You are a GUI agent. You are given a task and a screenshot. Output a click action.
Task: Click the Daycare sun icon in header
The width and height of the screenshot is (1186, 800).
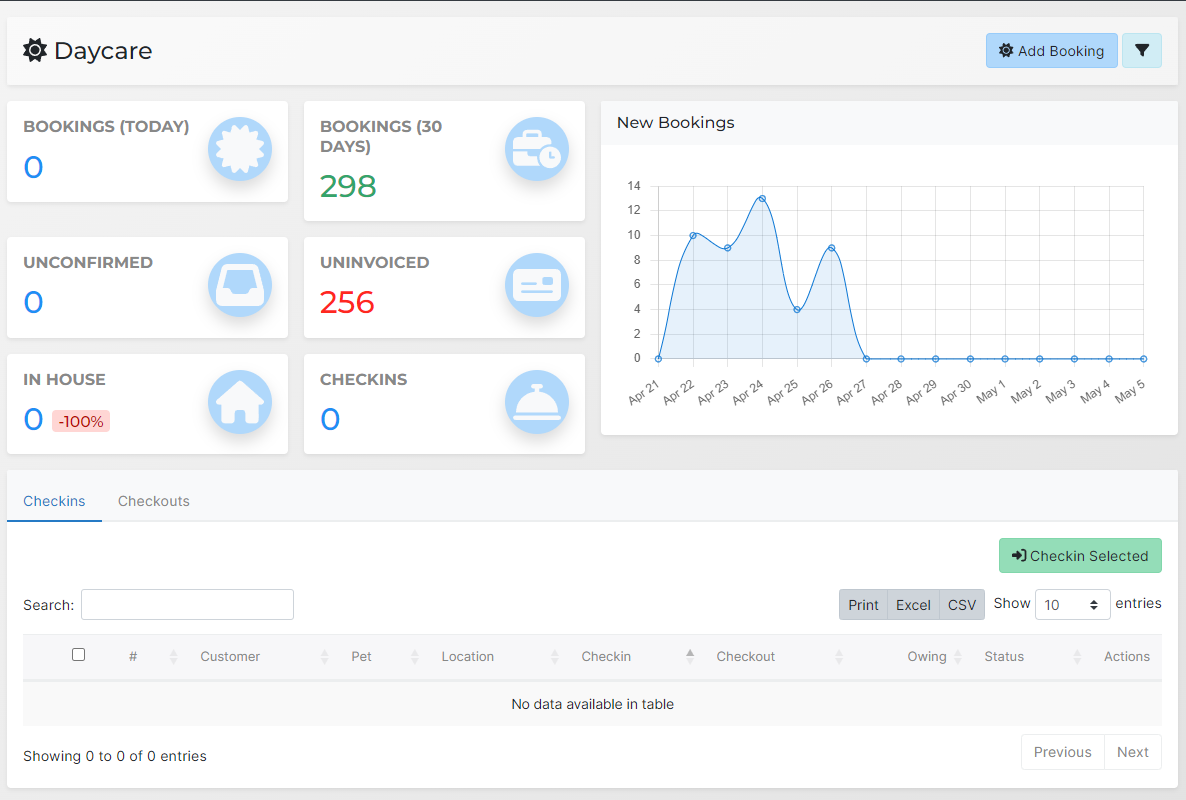[35, 50]
